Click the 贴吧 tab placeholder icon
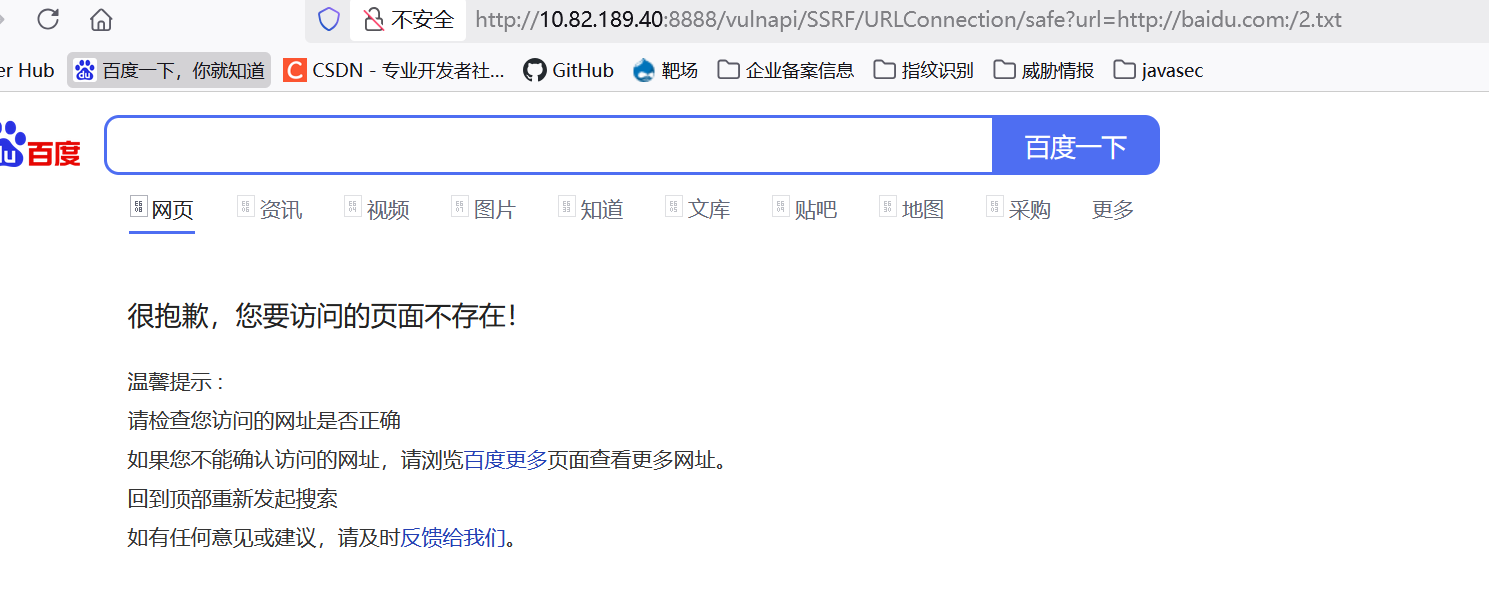Screen dimensions: 1489x607 [x=781, y=206]
